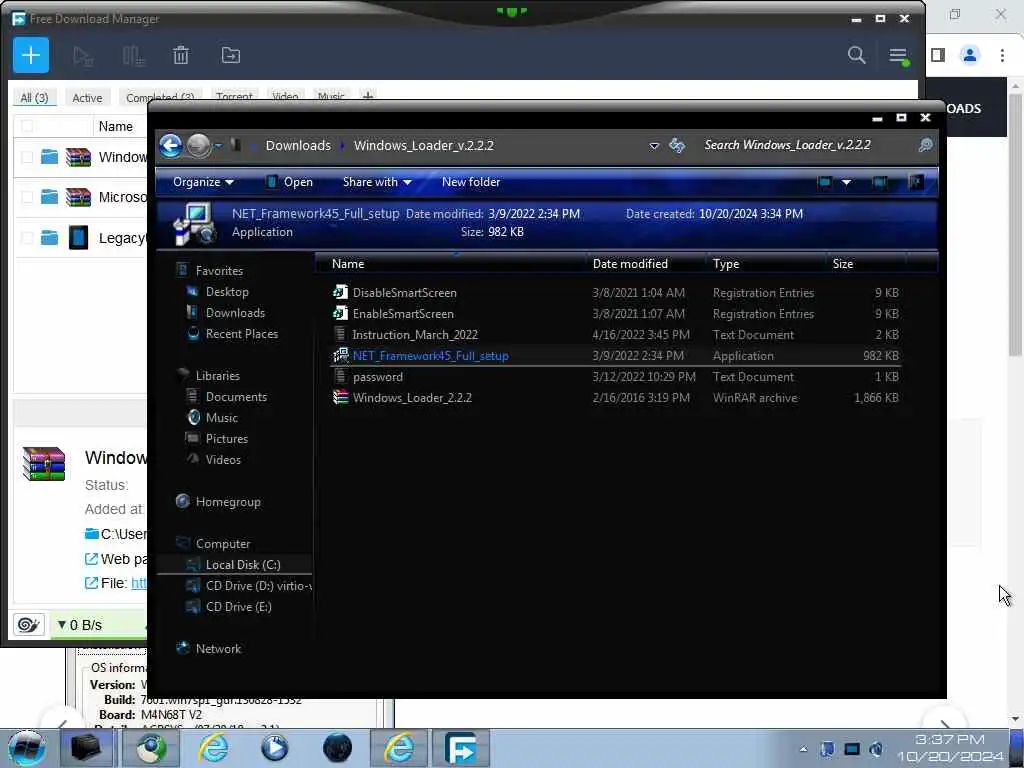Switch to the Completed (3) tab
This screenshot has width=1024, height=768.
160,97
